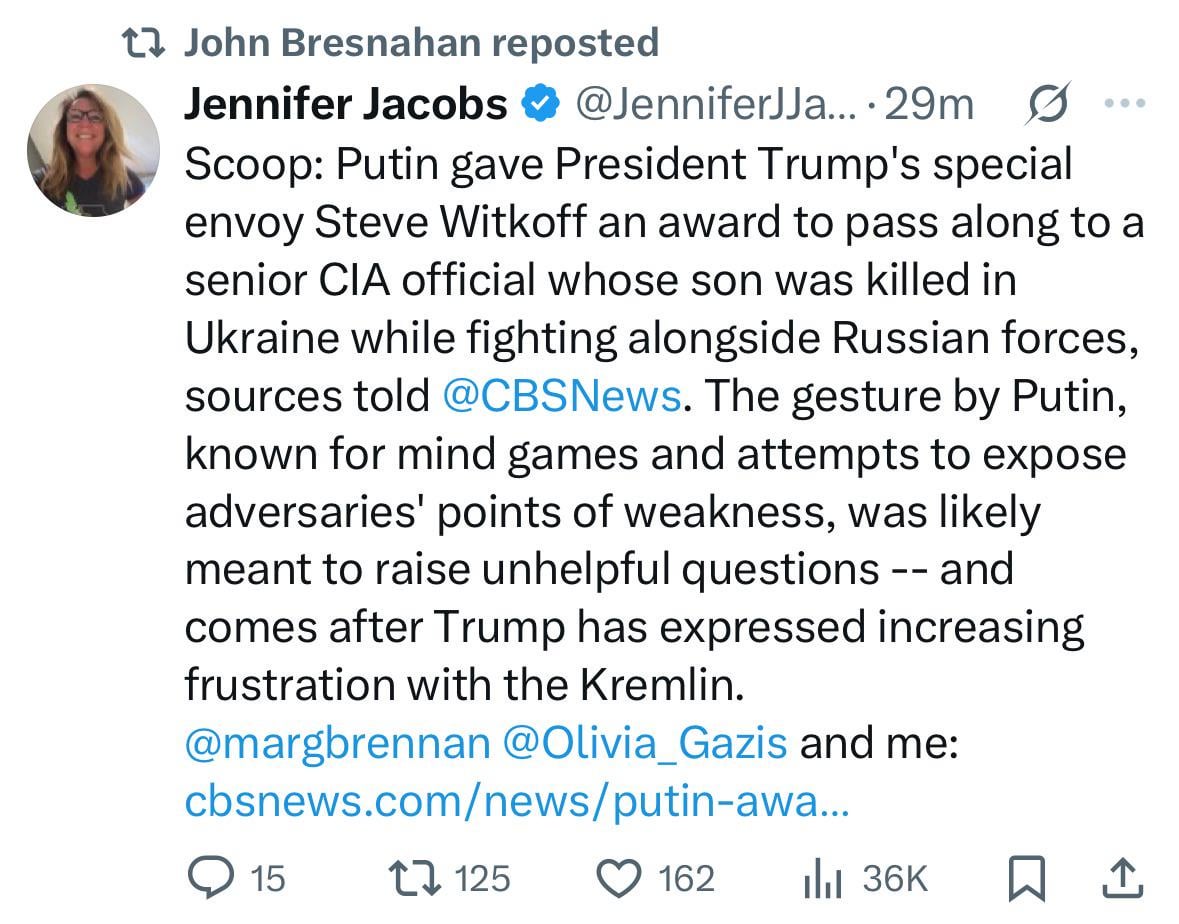Viewport: 1179px width, 924px height.
Task: Open Jennifer Jacobs profile picture
Action: 93,150
